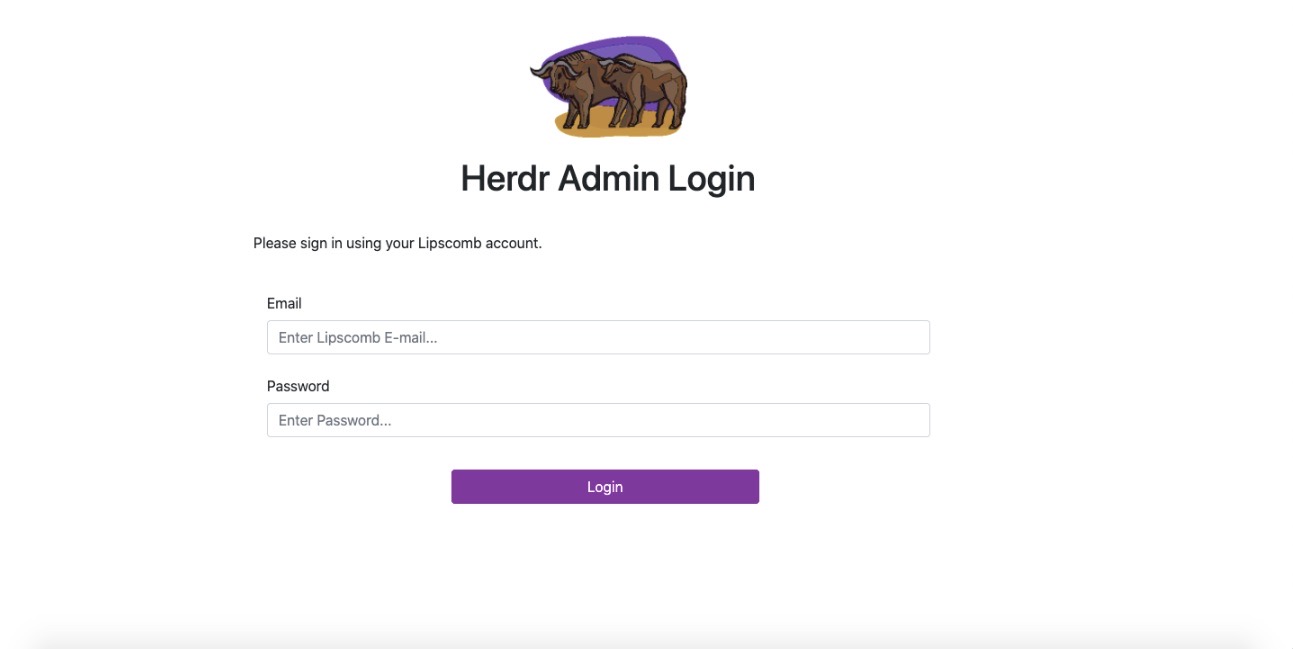Click the Login text on the button
The height and width of the screenshot is (649, 1293).
605,487
